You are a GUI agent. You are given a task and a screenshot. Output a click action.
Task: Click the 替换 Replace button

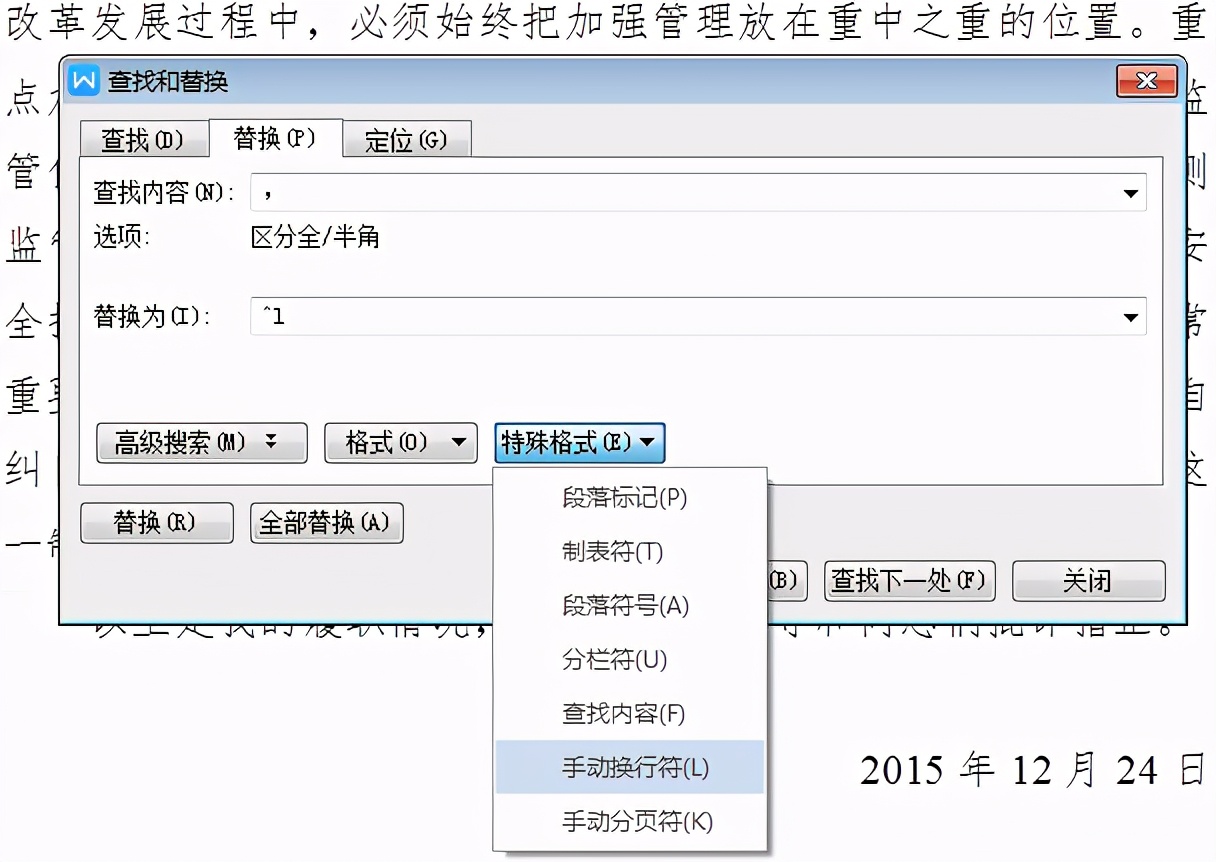pyautogui.click(x=156, y=522)
